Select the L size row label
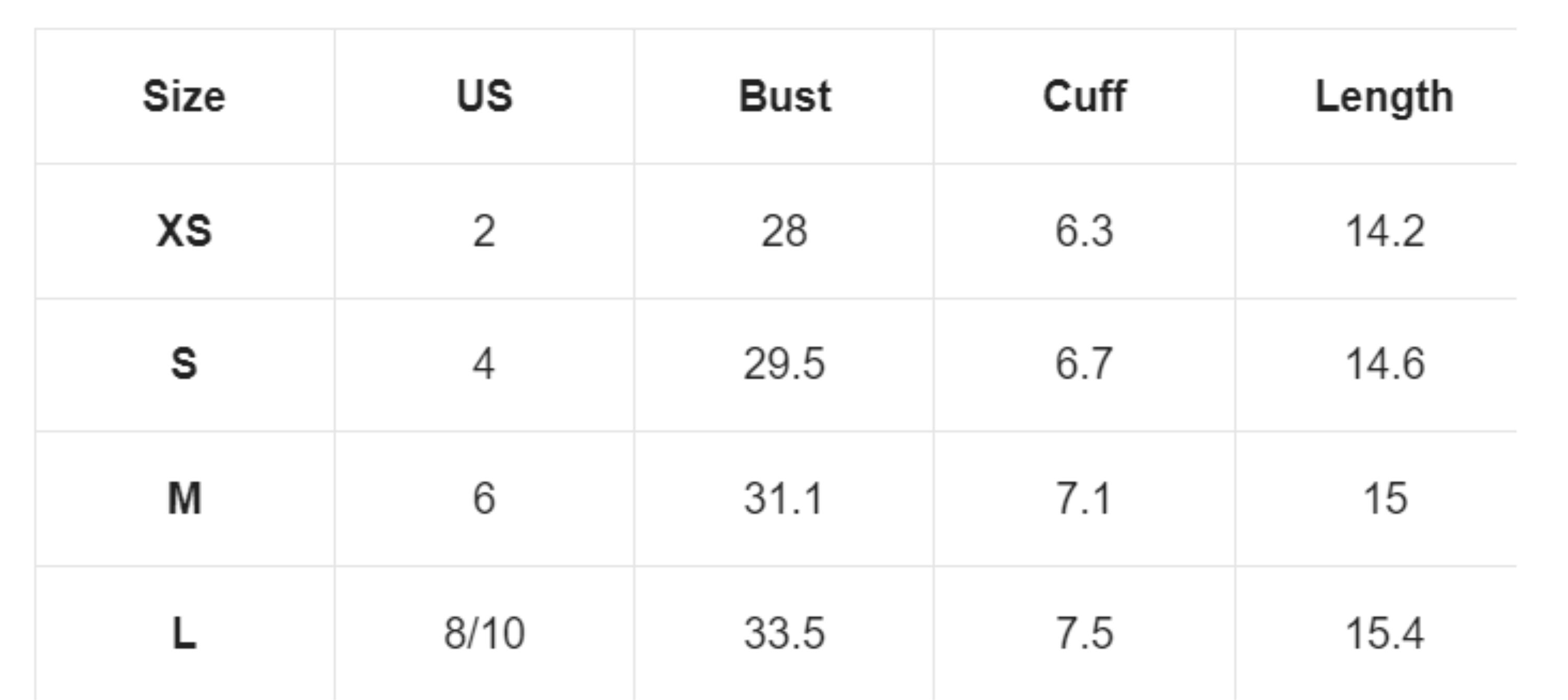The width and height of the screenshot is (1568, 700). [x=184, y=634]
